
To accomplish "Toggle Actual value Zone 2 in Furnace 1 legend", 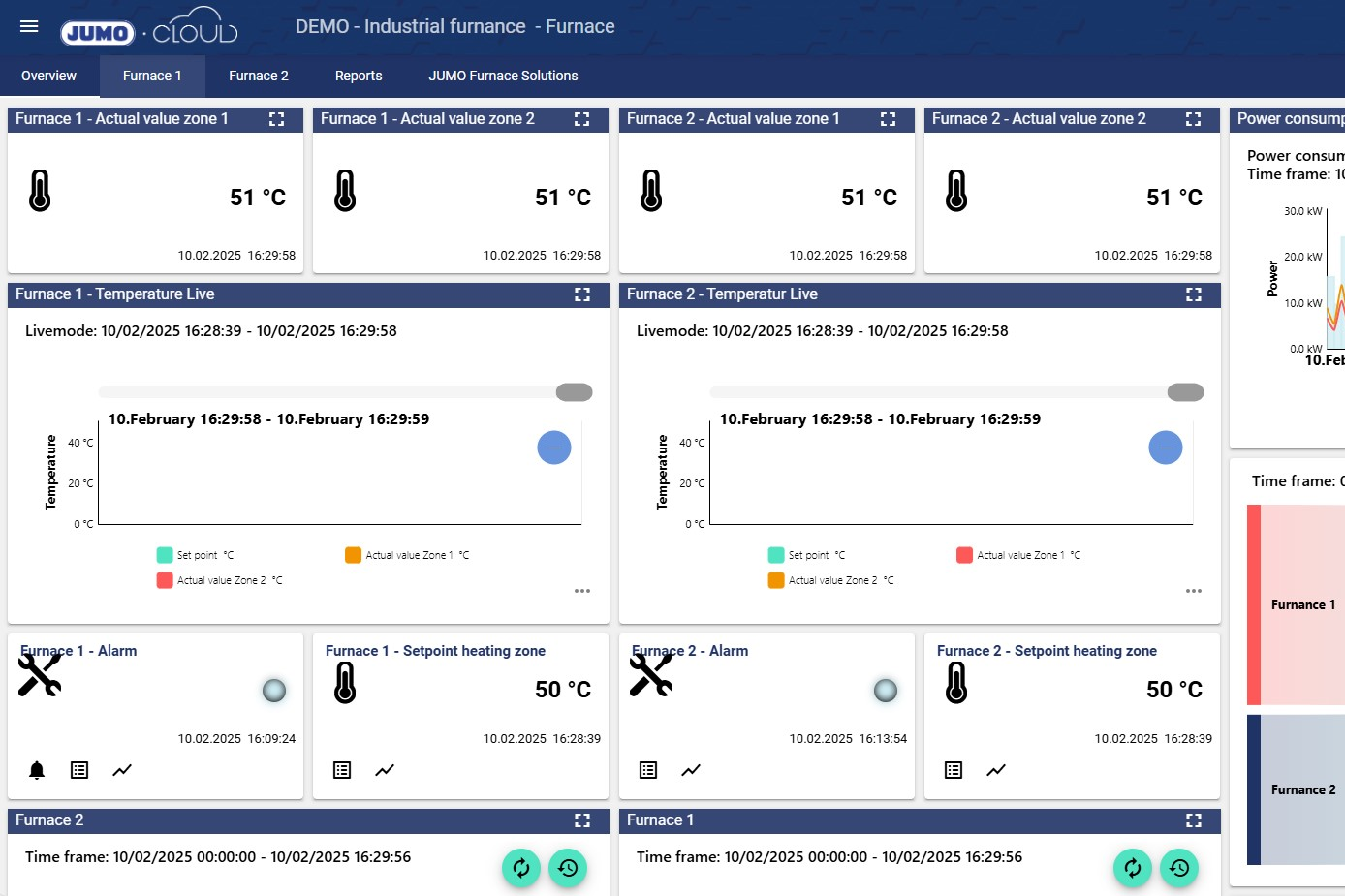I will point(220,580).
